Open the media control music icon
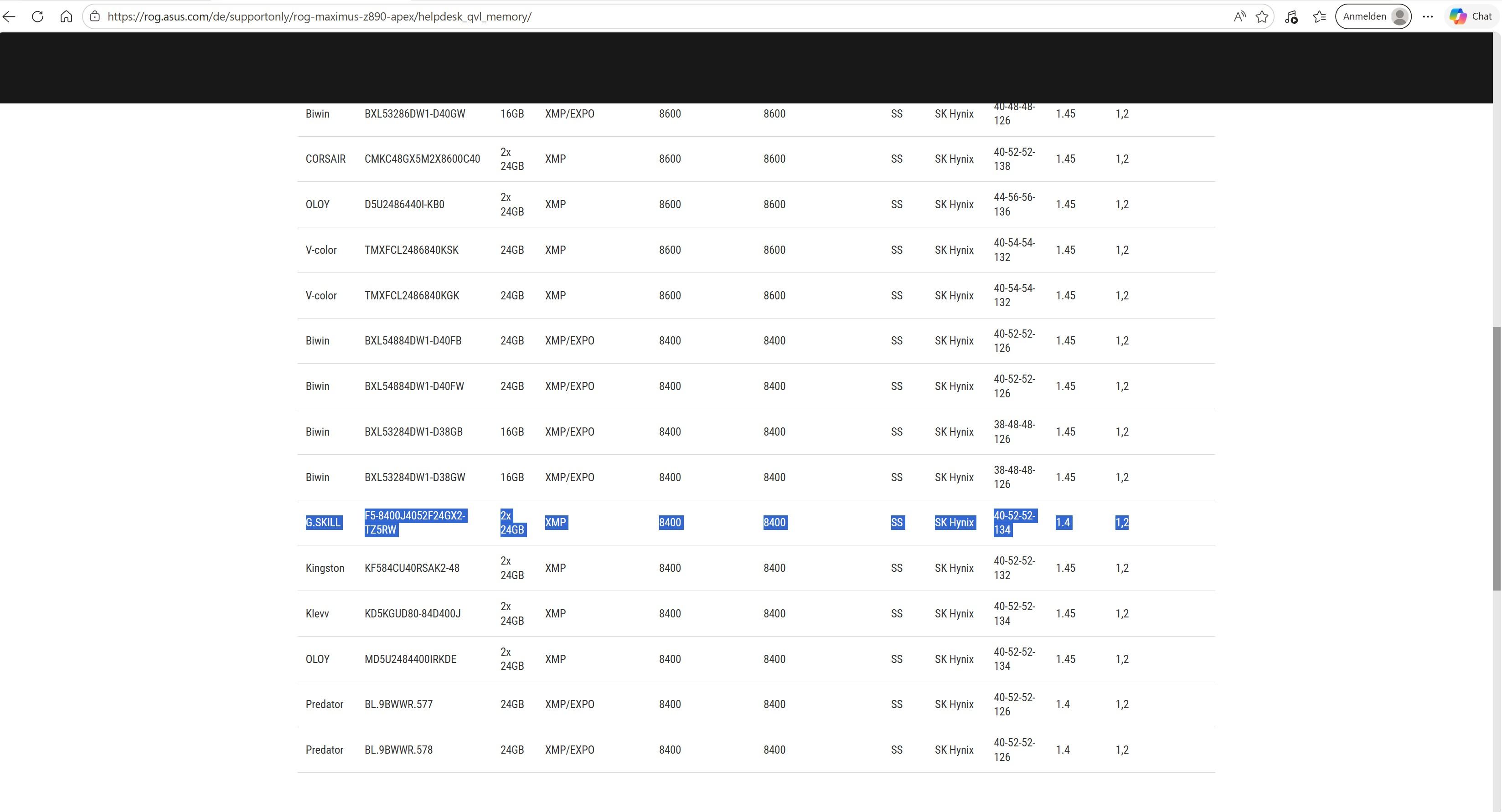1502x812 pixels. click(1291, 17)
